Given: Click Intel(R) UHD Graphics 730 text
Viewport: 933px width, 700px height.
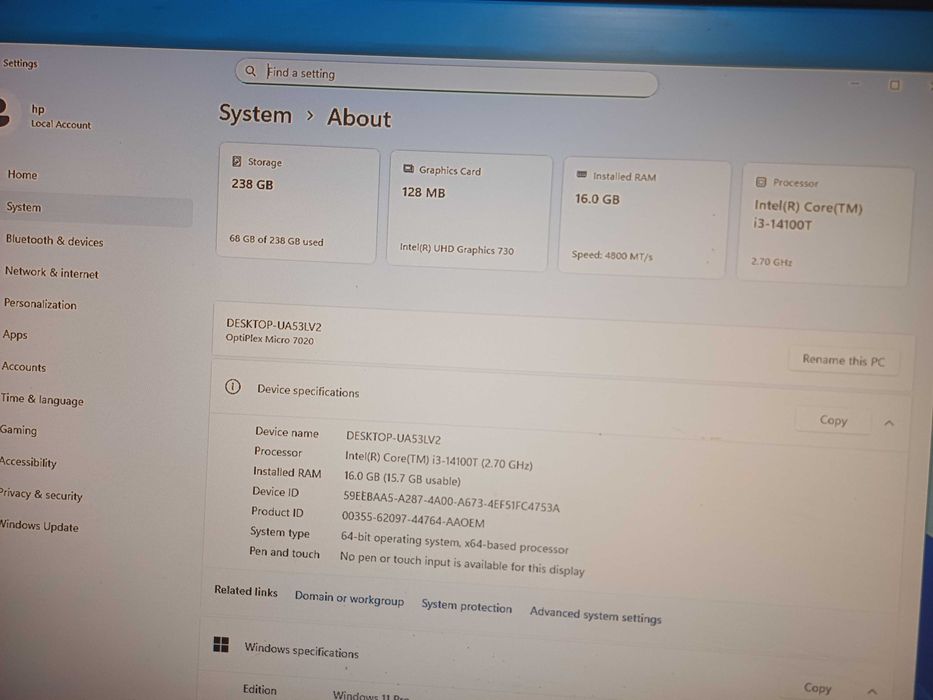Looking at the screenshot, I should pos(456,249).
